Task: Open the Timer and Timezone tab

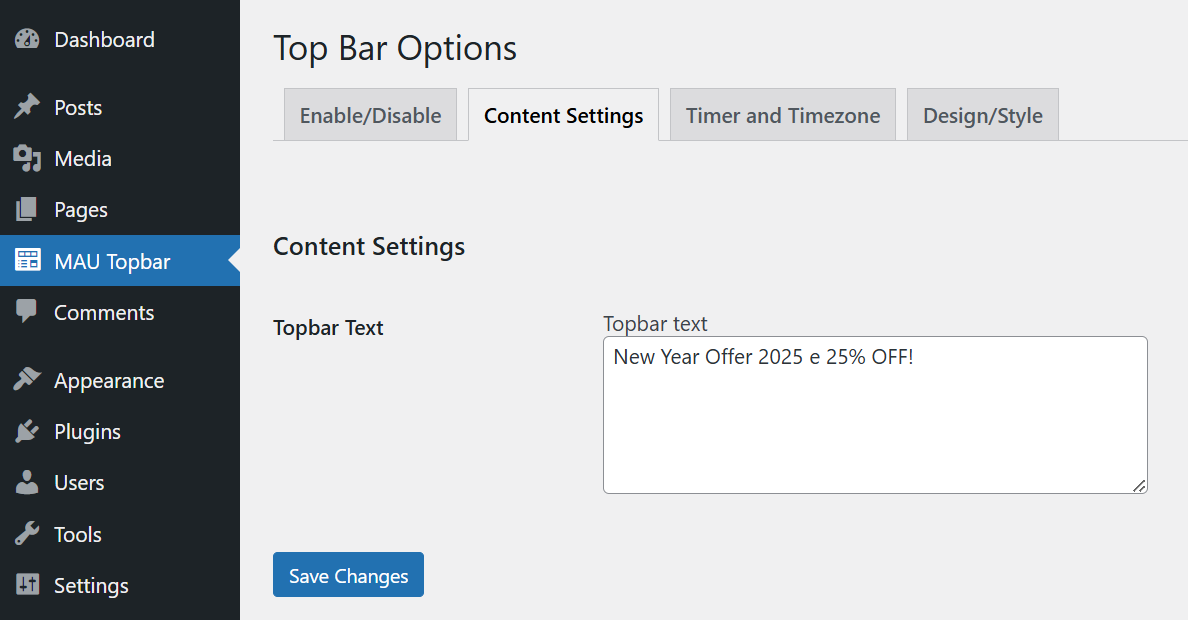Action: coord(783,116)
